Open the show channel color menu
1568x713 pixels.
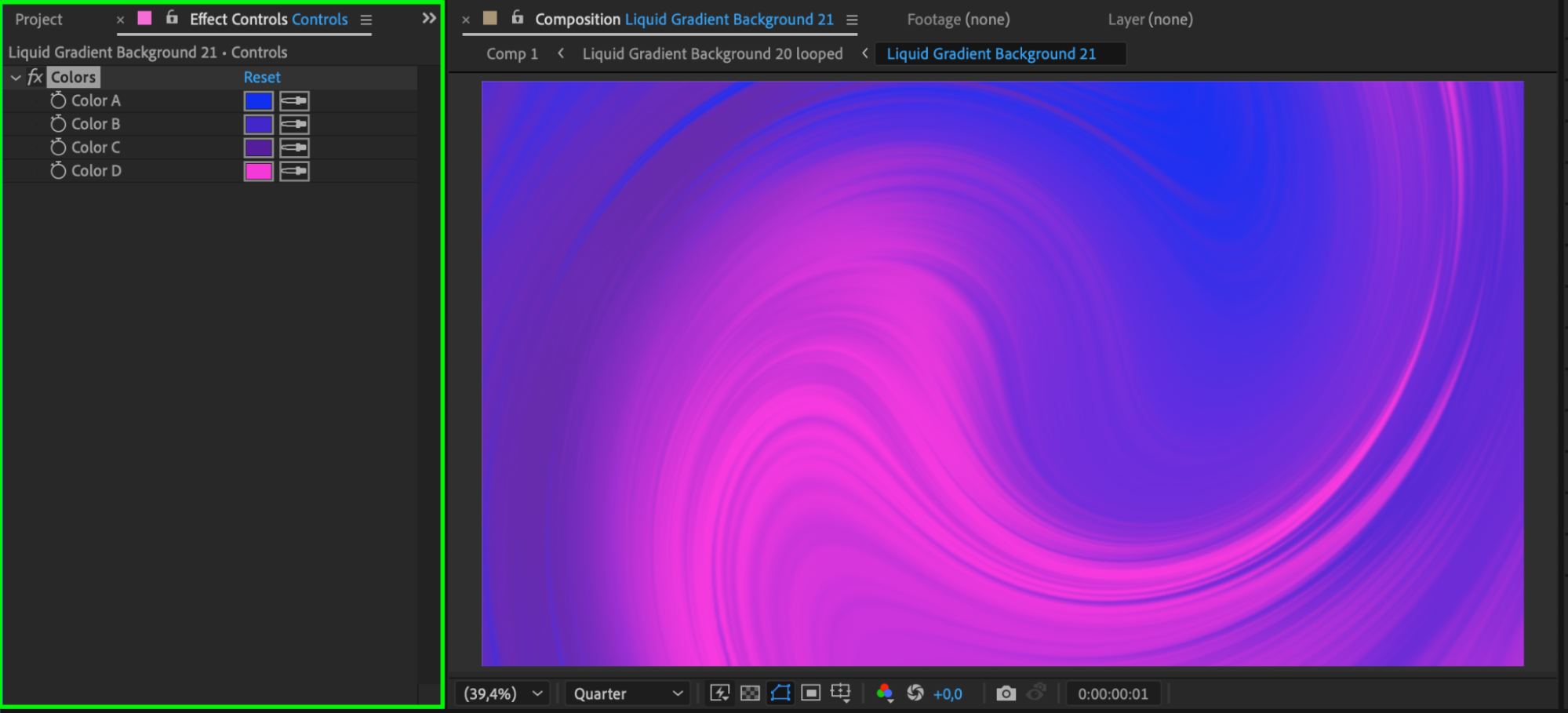(885, 693)
